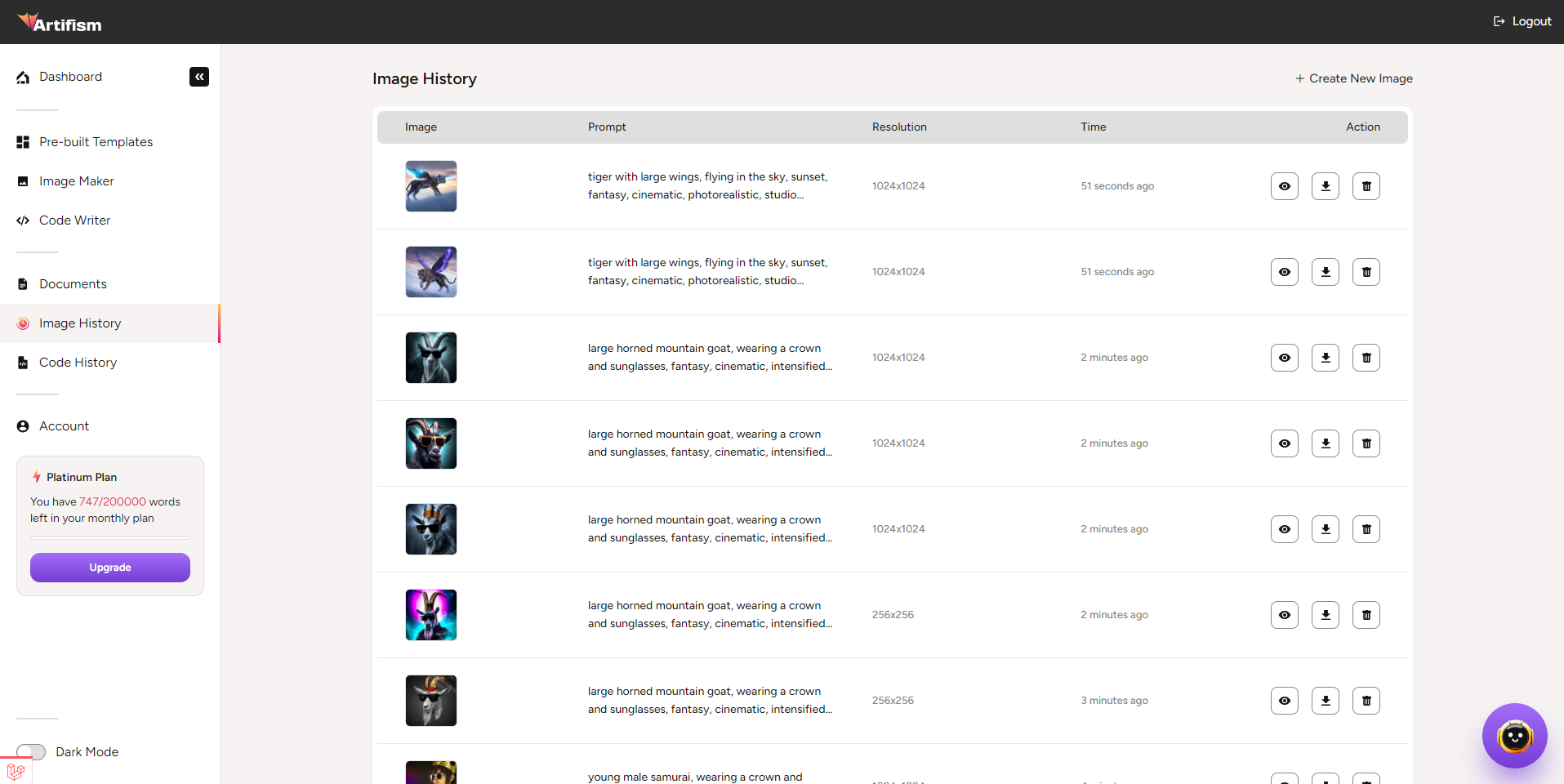
Task: Click the trash icon in the third table row
Action: tap(1366, 358)
